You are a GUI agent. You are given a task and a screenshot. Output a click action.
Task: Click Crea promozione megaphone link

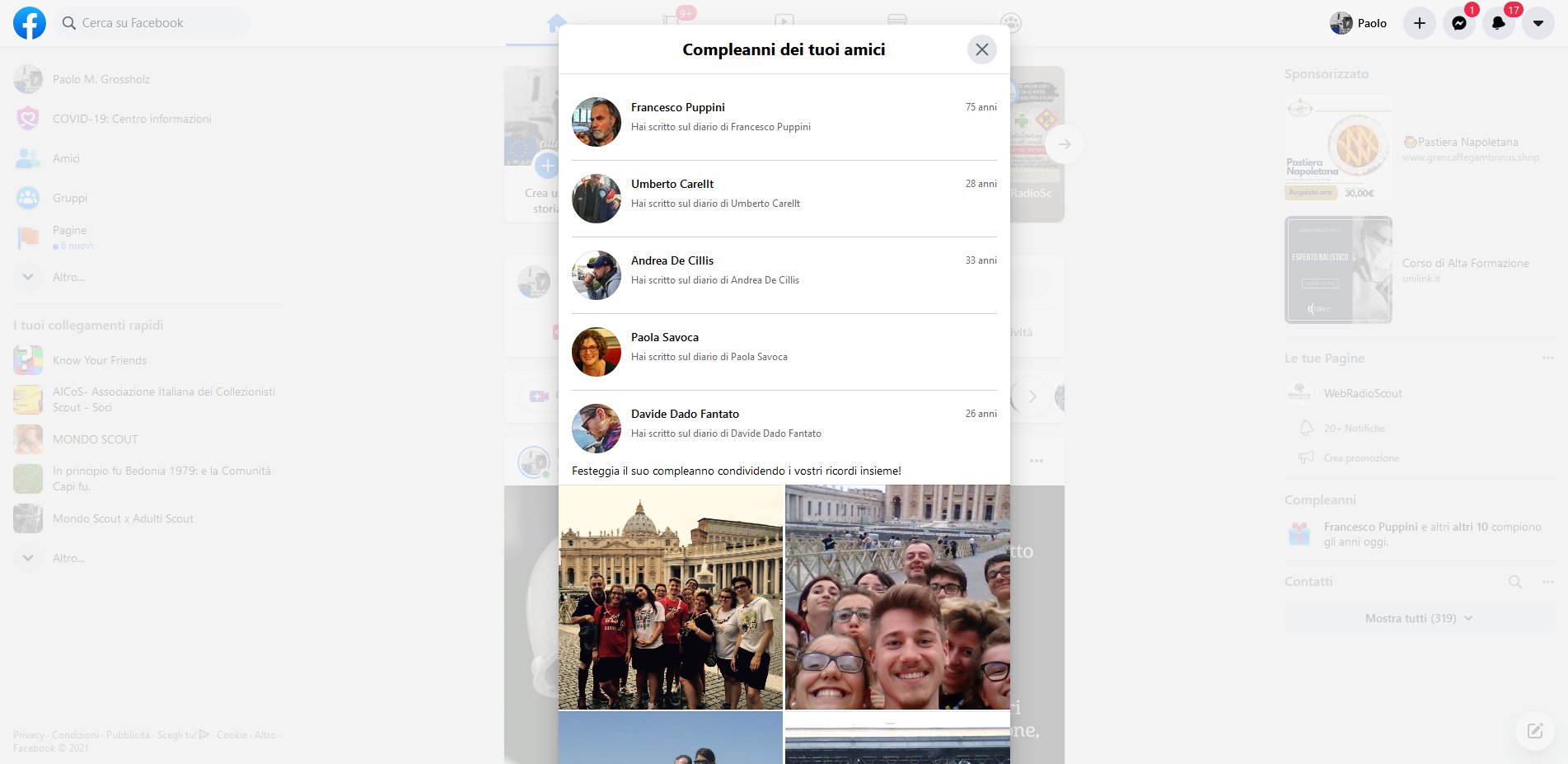(1349, 458)
